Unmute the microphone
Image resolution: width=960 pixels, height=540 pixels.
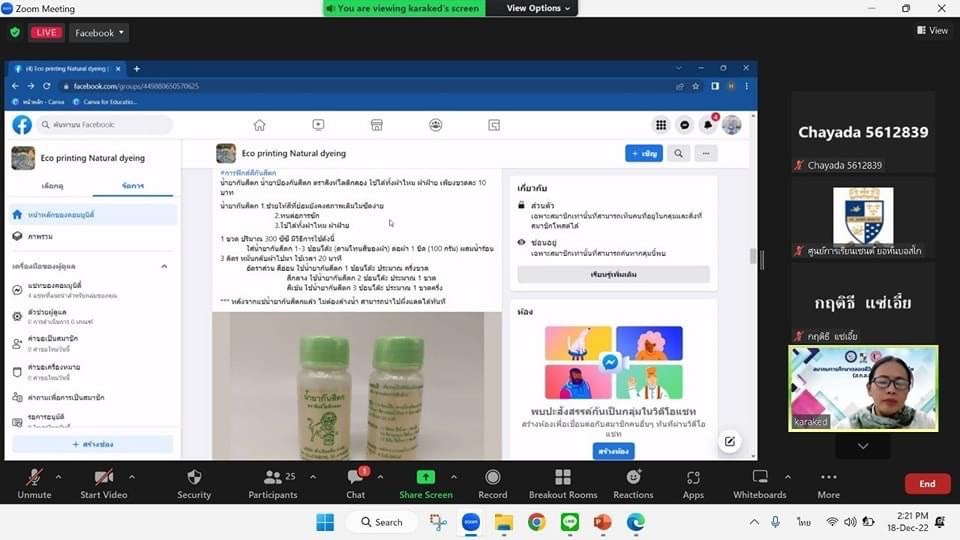[34, 478]
